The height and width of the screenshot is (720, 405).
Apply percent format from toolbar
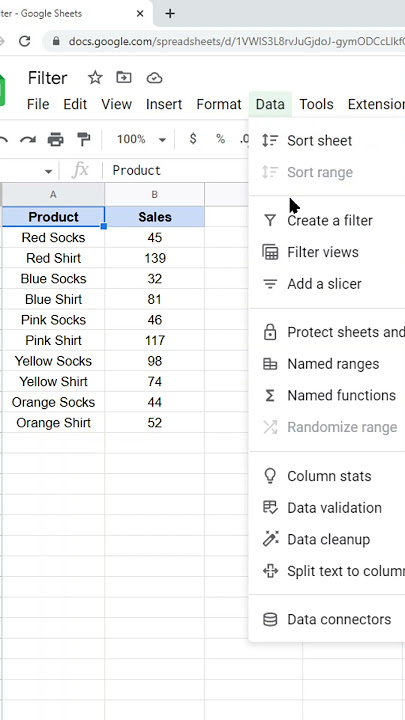(220, 139)
